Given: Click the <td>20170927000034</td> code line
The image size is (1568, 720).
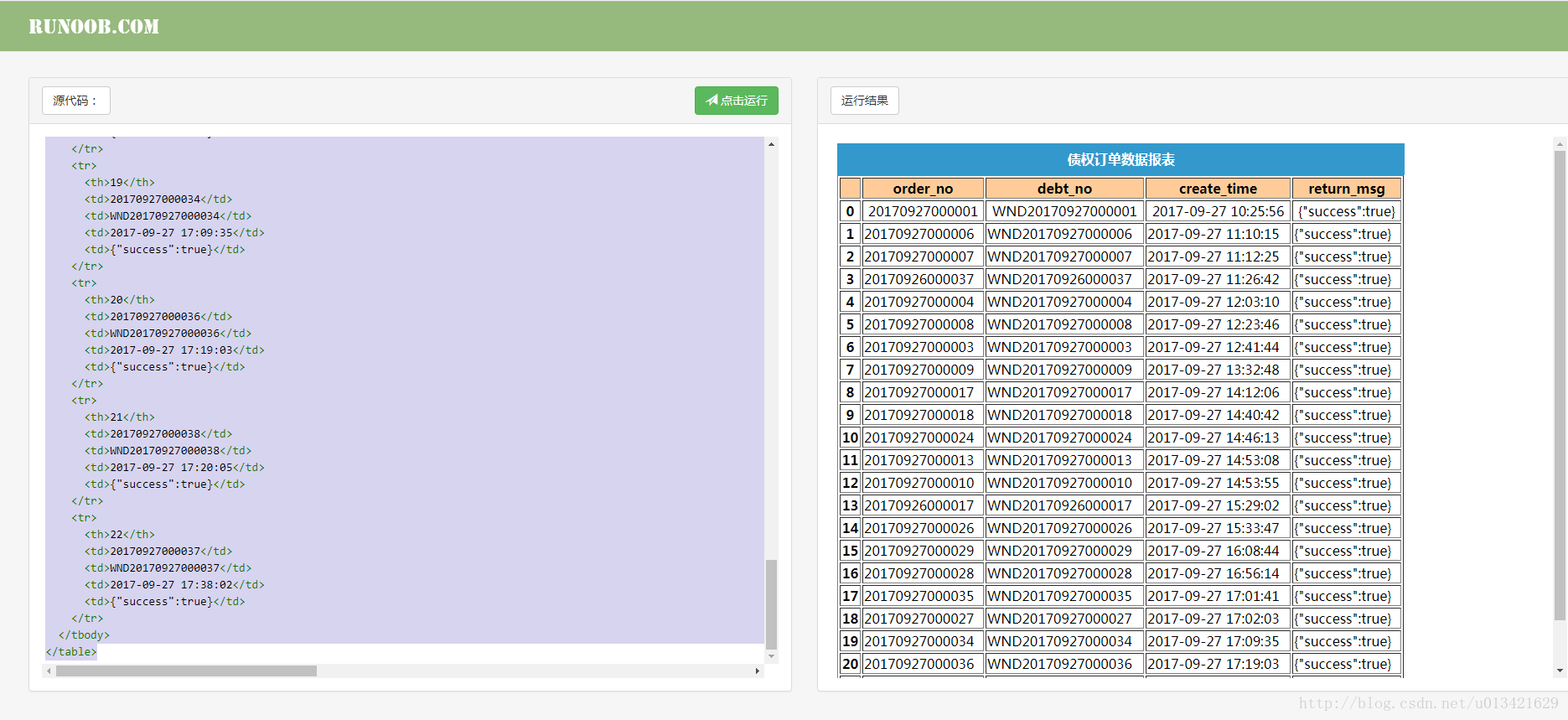Looking at the screenshot, I should [158, 199].
